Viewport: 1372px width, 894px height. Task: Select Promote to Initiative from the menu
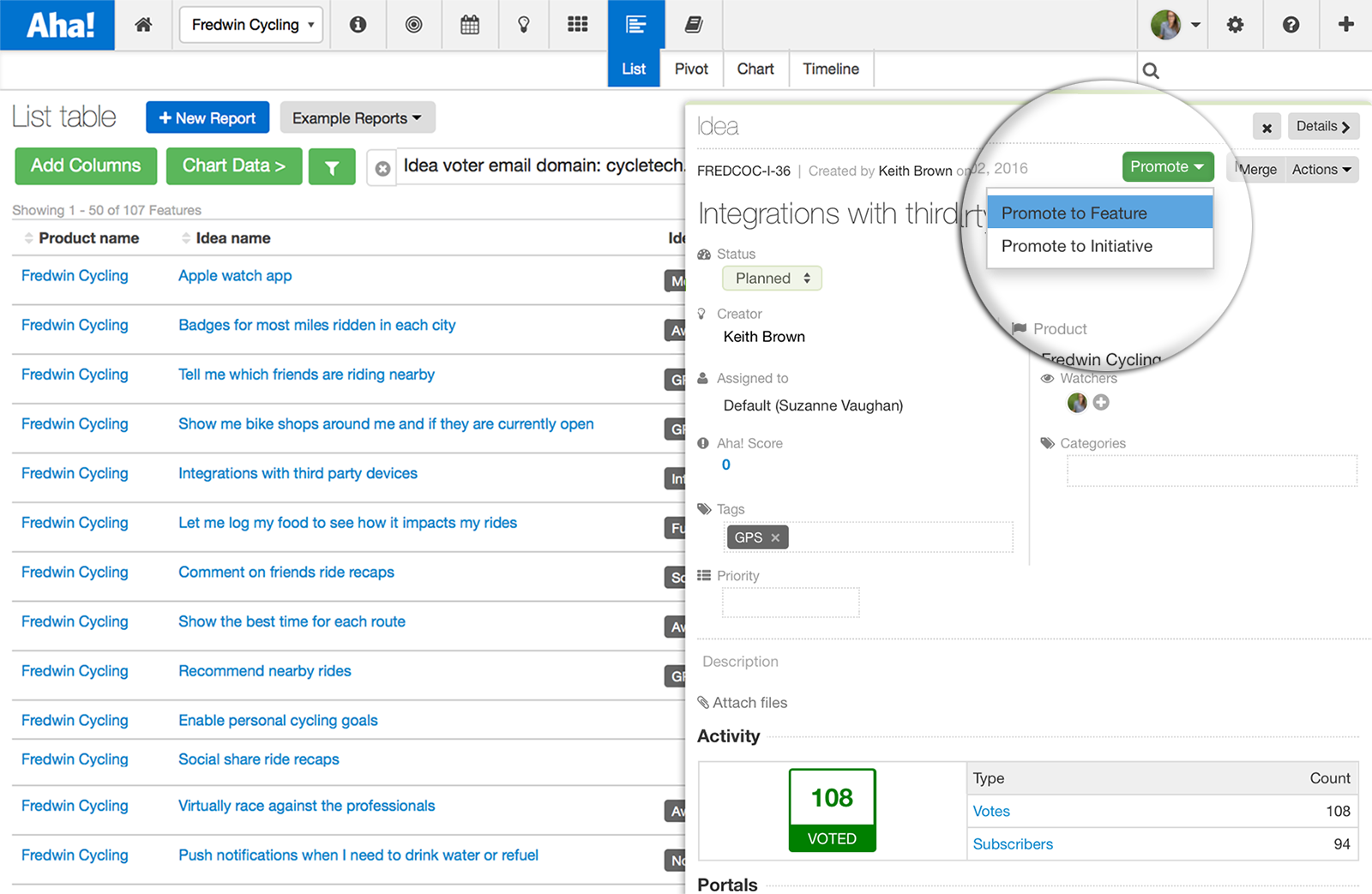pos(1078,246)
